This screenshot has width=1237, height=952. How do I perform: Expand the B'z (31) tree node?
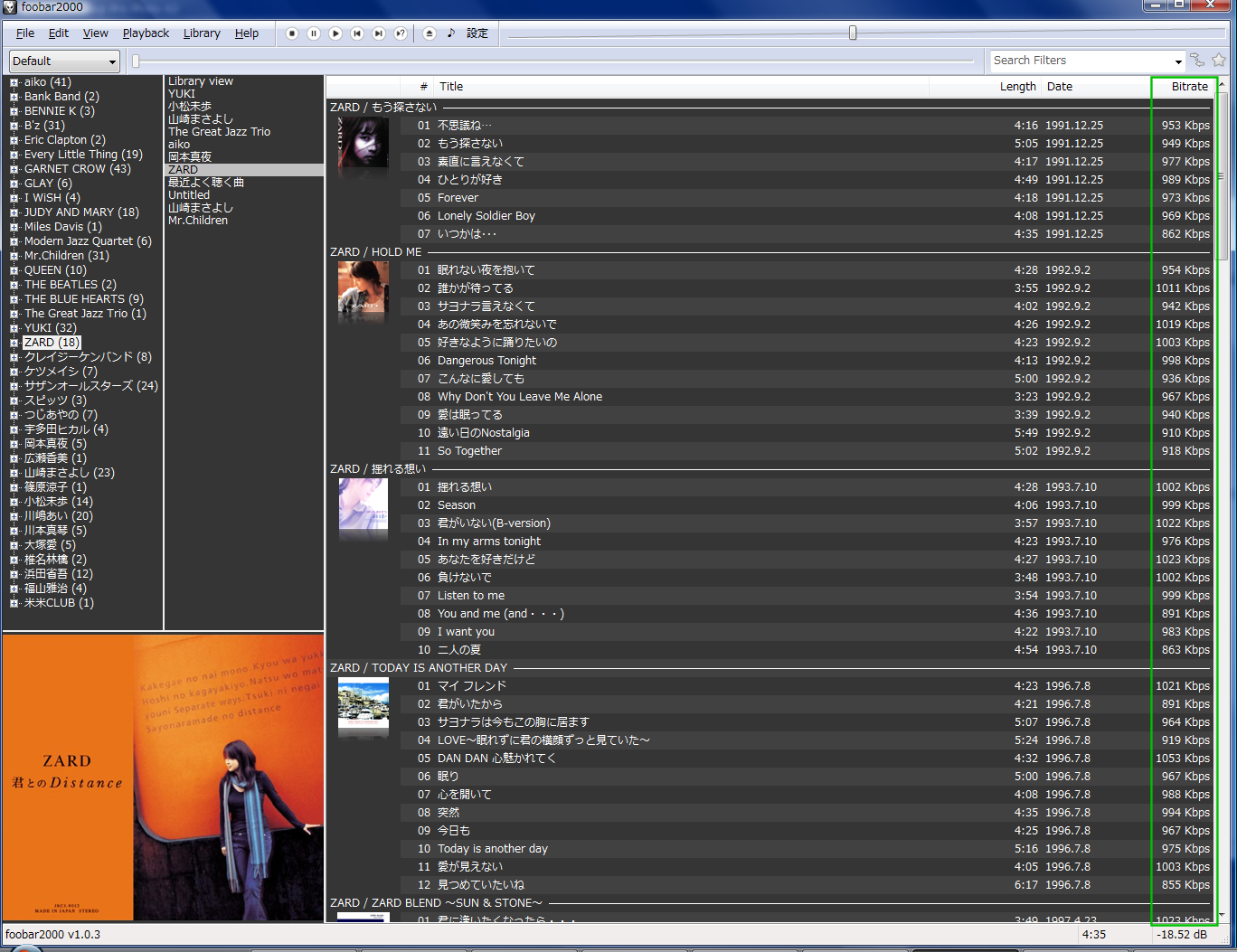click(x=14, y=126)
